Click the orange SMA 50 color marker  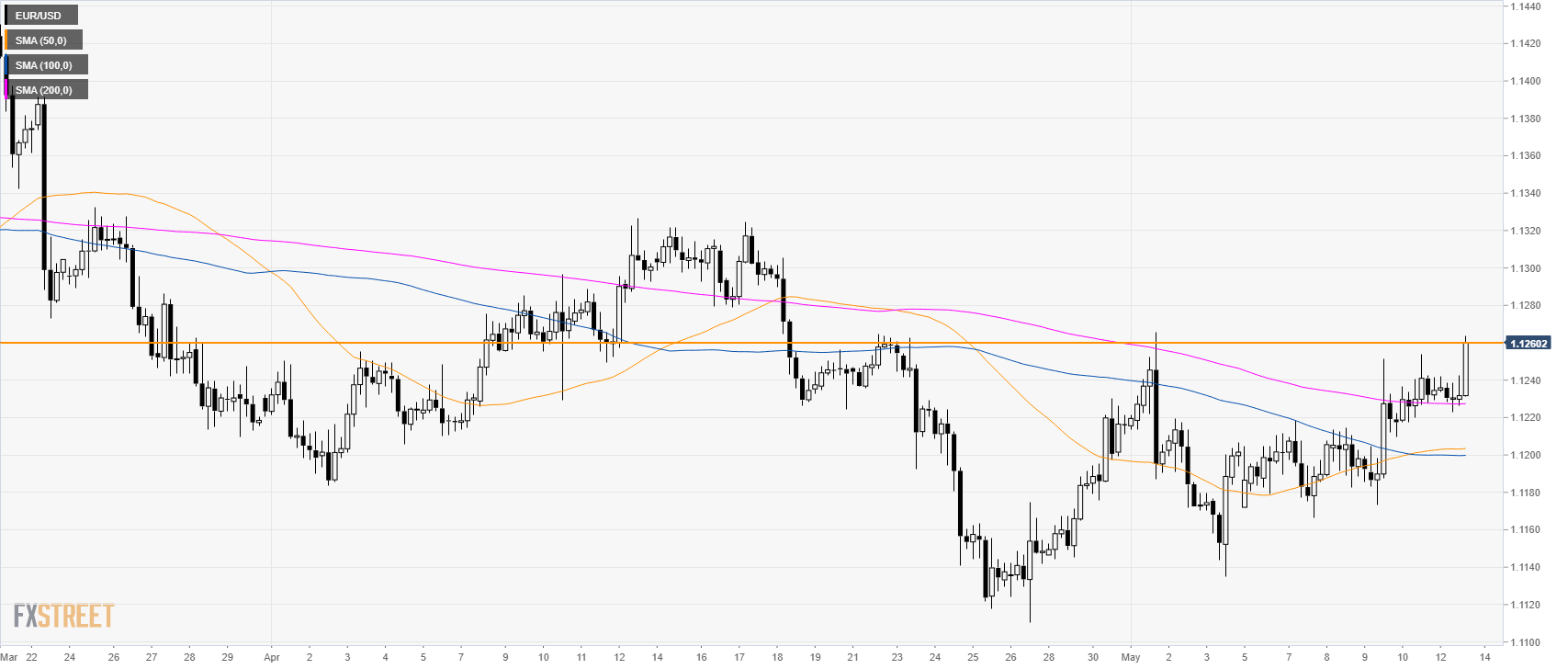[x=6, y=40]
